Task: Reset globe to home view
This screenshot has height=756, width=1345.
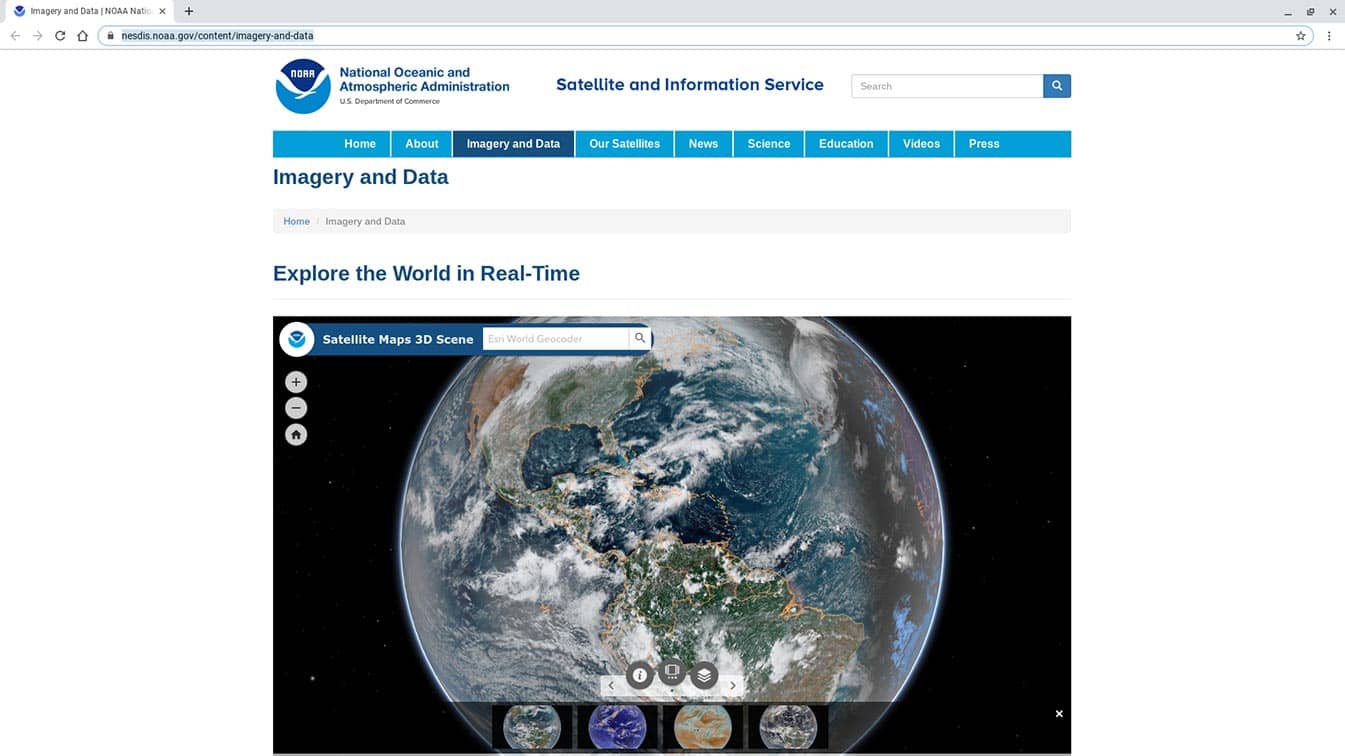Action: coord(296,435)
